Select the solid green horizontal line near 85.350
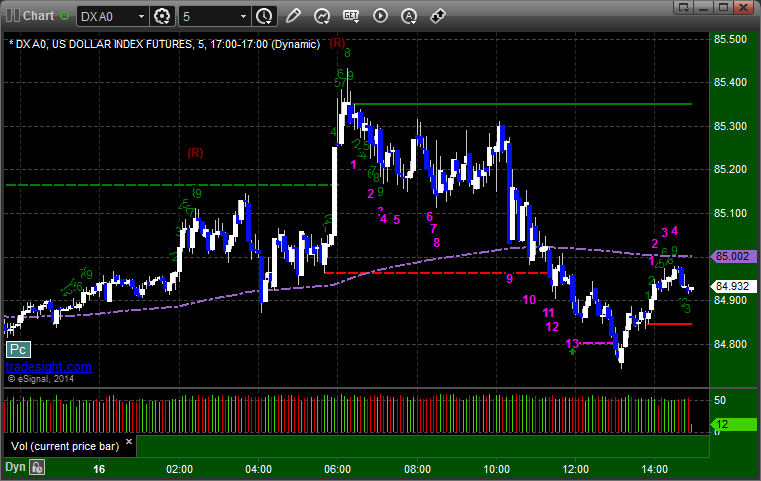The width and height of the screenshot is (761, 481). pos(522,104)
